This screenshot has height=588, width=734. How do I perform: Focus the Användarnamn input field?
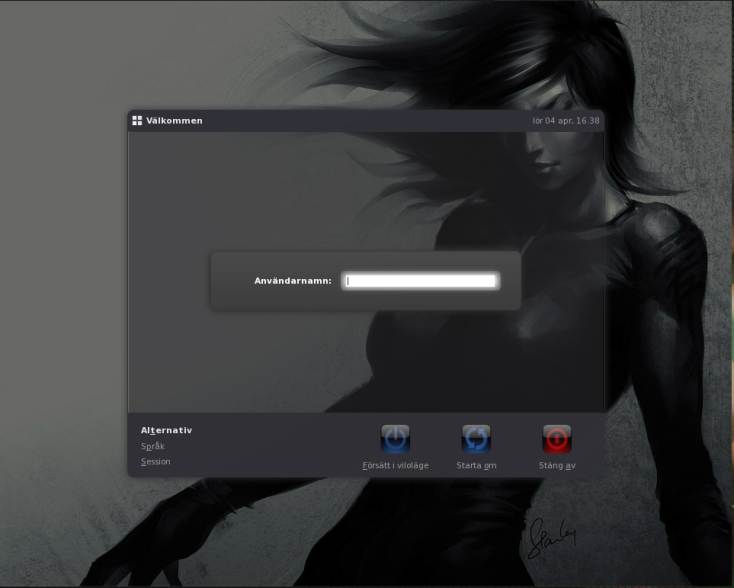click(421, 281)
